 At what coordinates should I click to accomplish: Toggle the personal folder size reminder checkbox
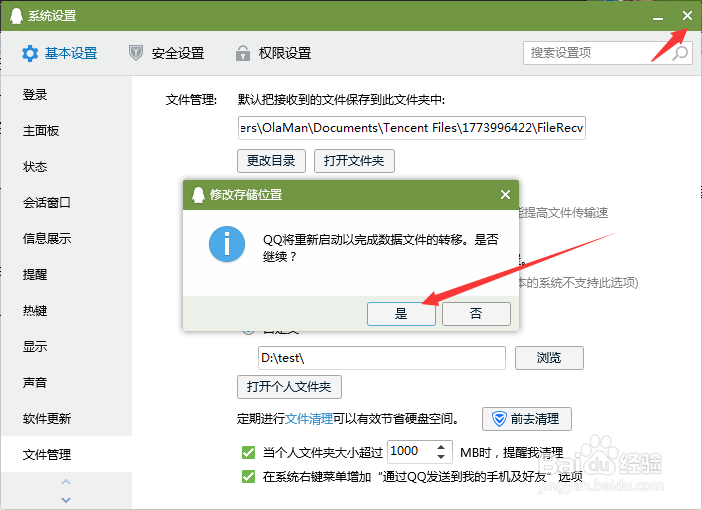coord(248,453)
